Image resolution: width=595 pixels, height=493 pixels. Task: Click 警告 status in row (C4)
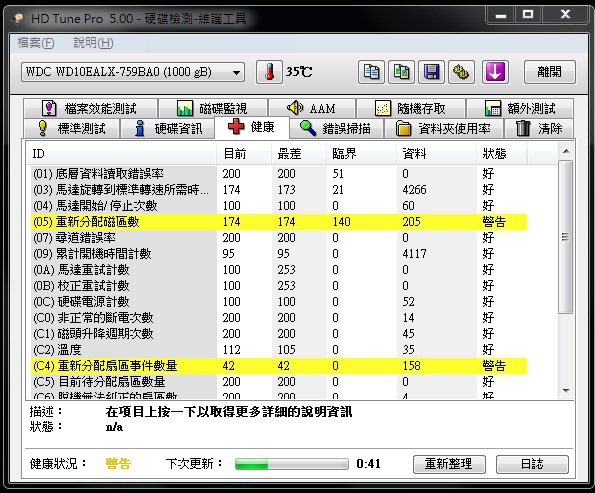click(x=494, y=365)
